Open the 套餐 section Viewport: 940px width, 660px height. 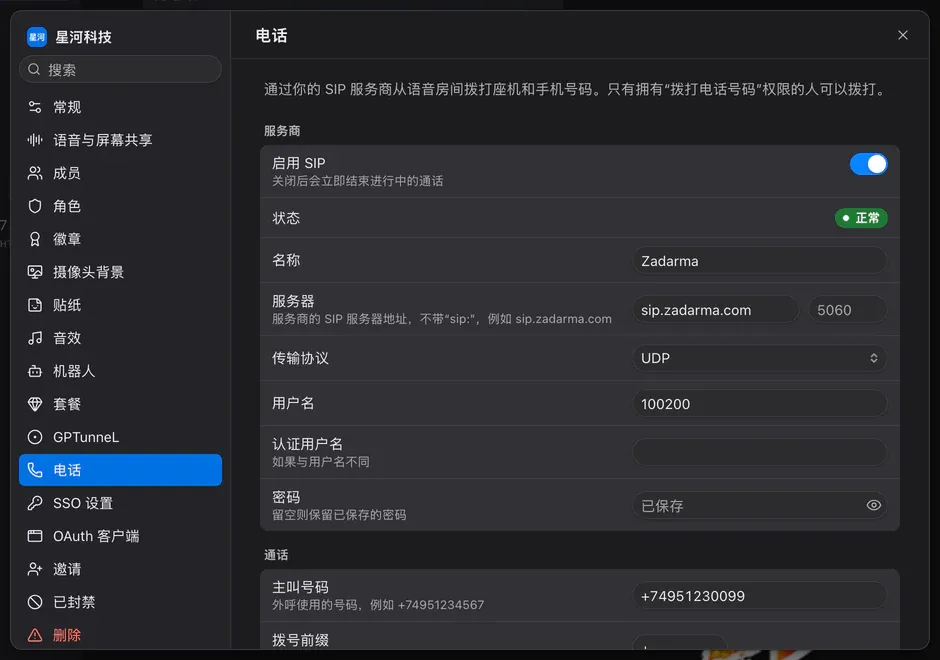(120, 404)
